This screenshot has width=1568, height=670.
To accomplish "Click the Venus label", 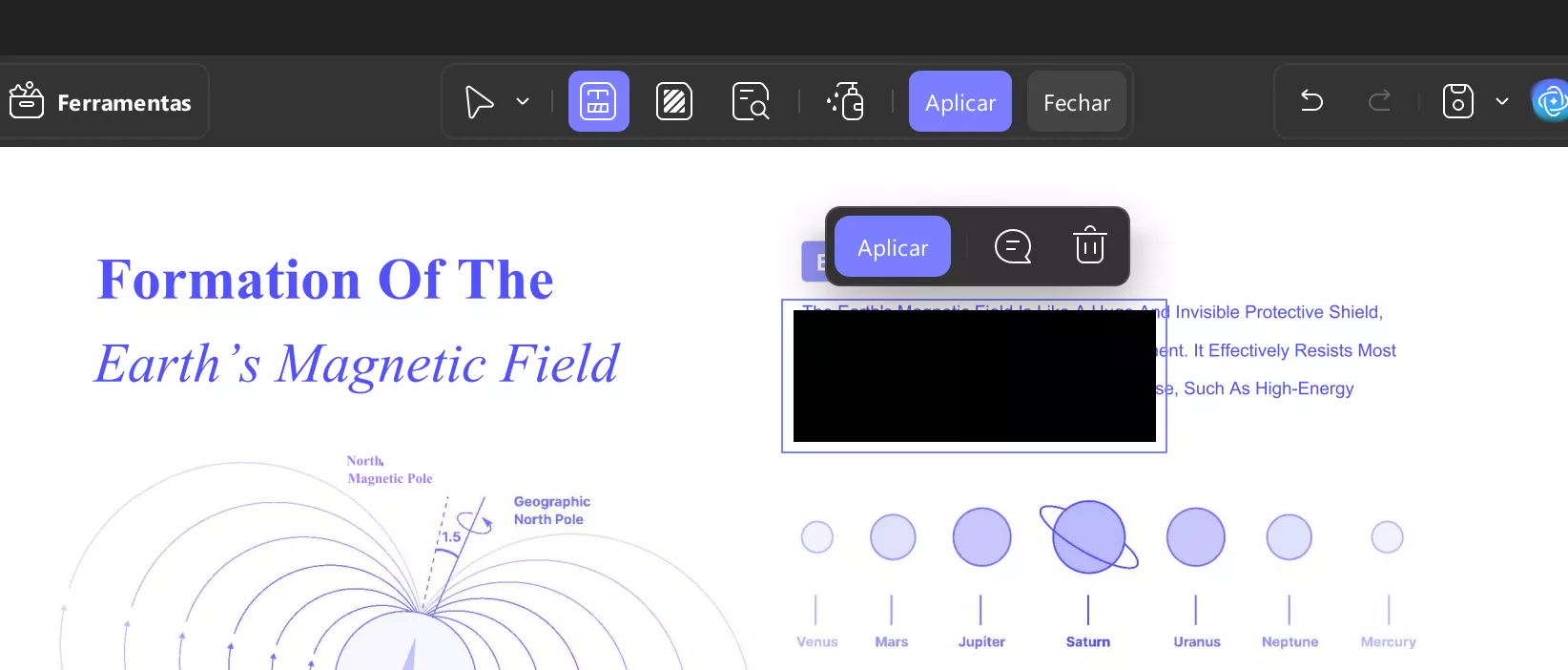I will click(x=817, y=641).
